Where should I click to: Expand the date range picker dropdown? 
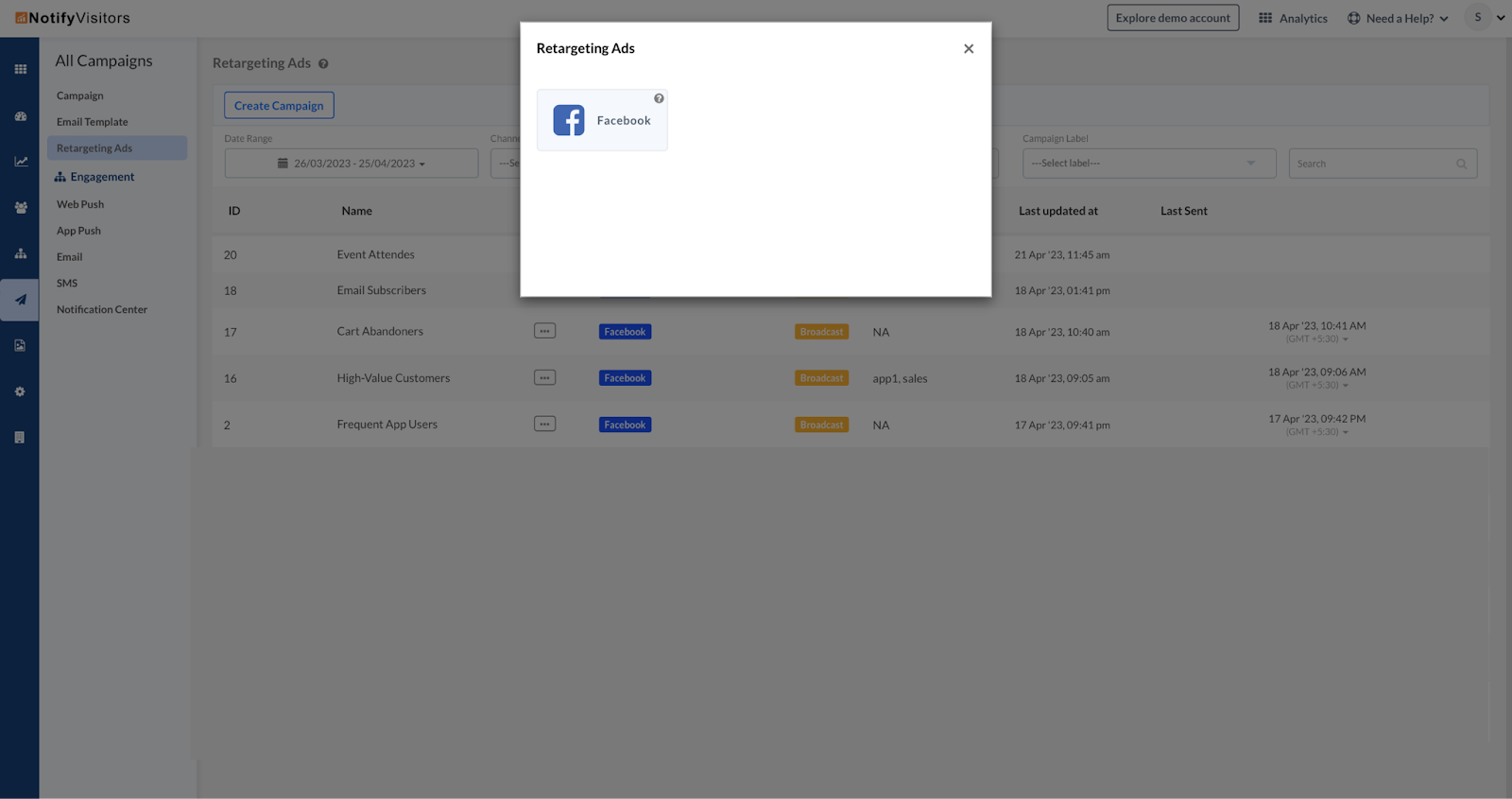352,164
